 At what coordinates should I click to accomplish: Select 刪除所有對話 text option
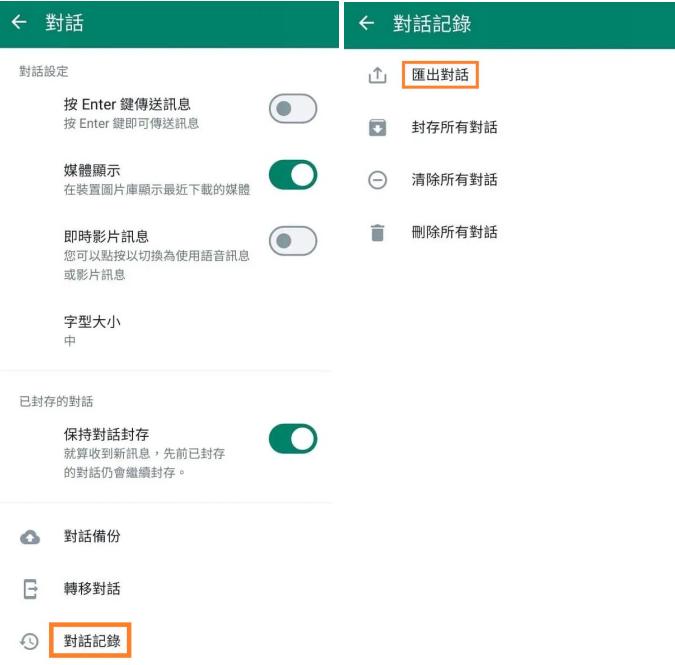point(454,233)
